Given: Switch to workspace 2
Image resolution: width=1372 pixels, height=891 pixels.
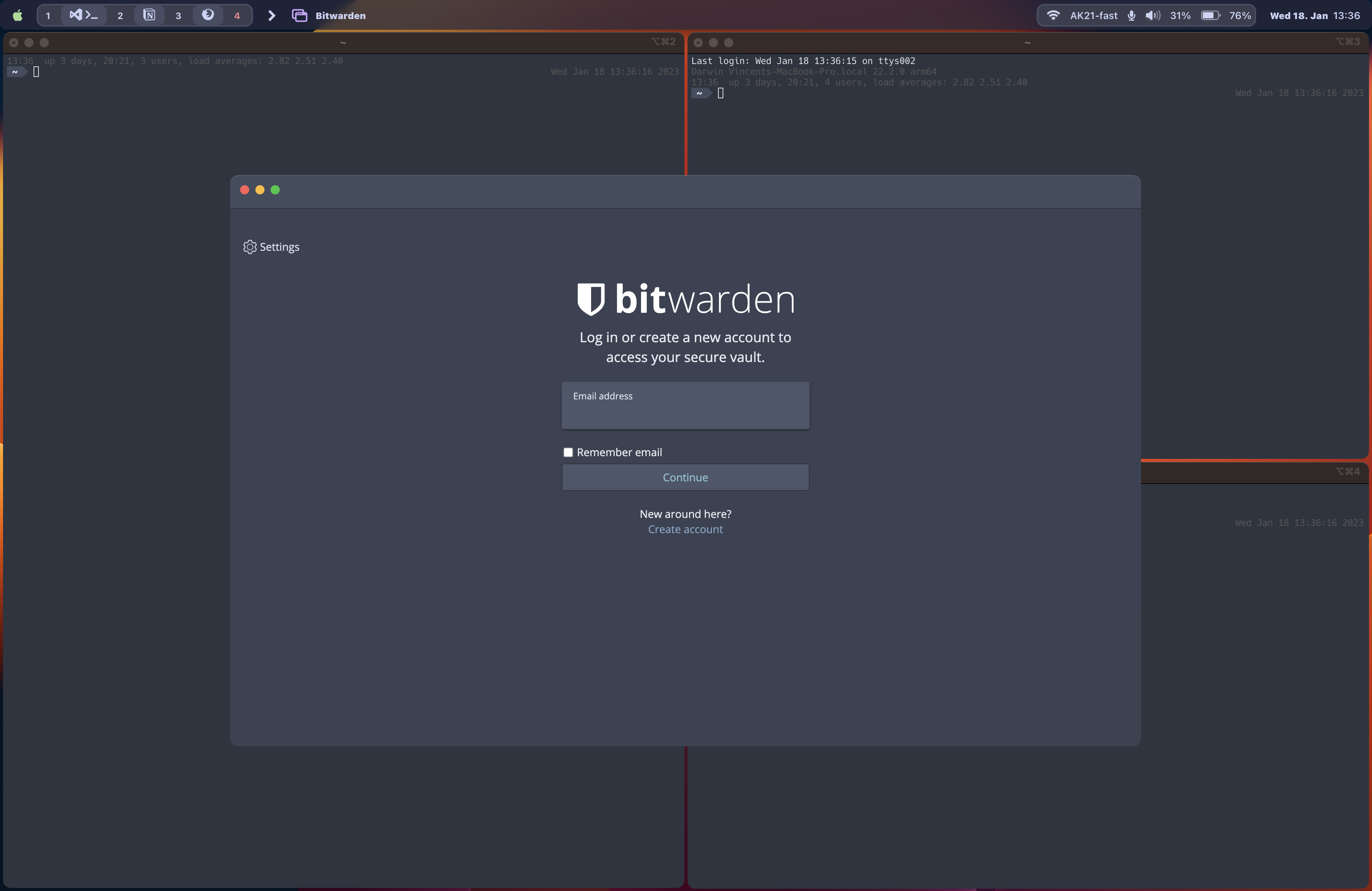Looking at the screenshot, I should 120,16.
